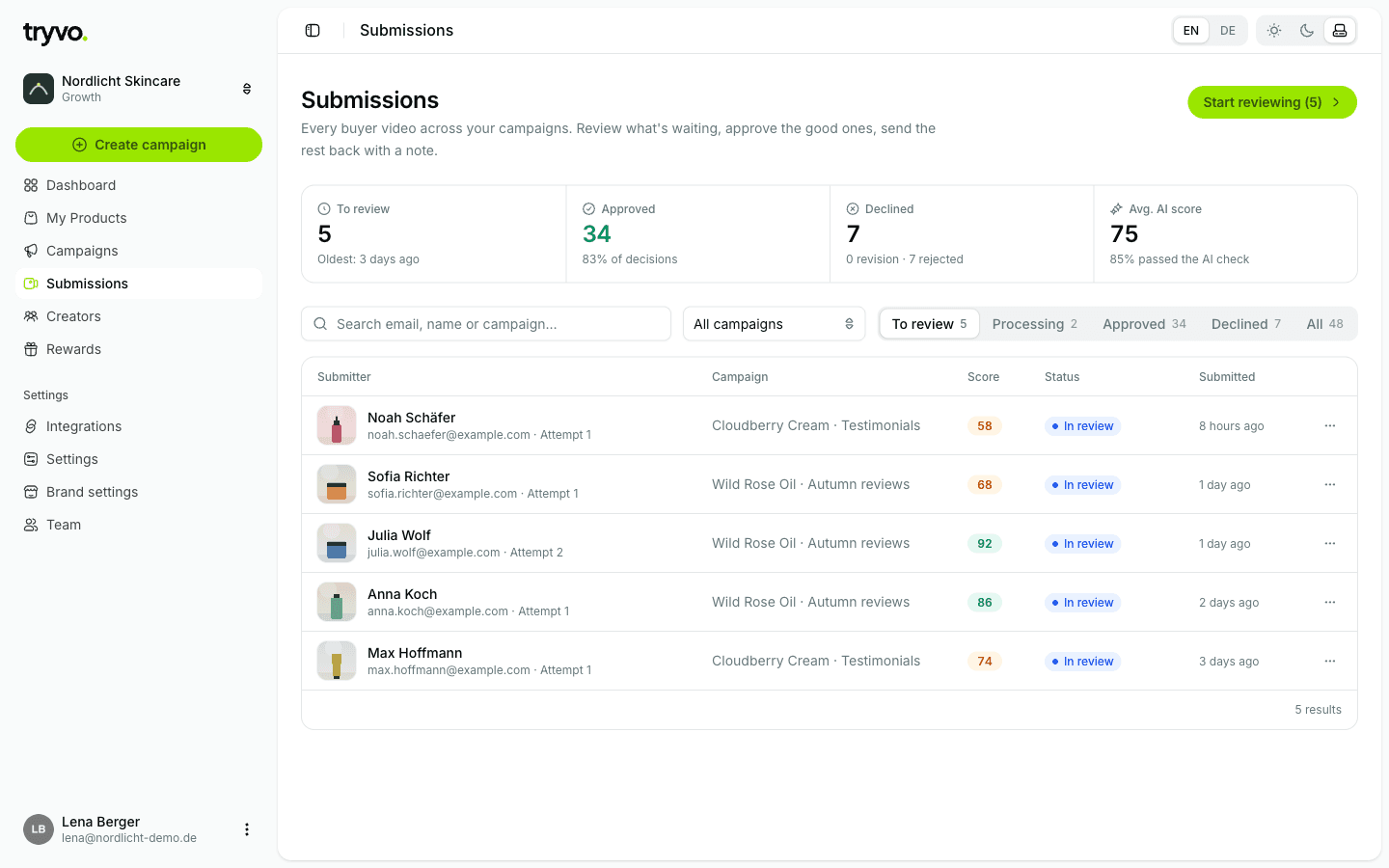This screenshot has width=1389, height=868.
Task: Enable light theme sun icon
Action: coord(1274,31)
